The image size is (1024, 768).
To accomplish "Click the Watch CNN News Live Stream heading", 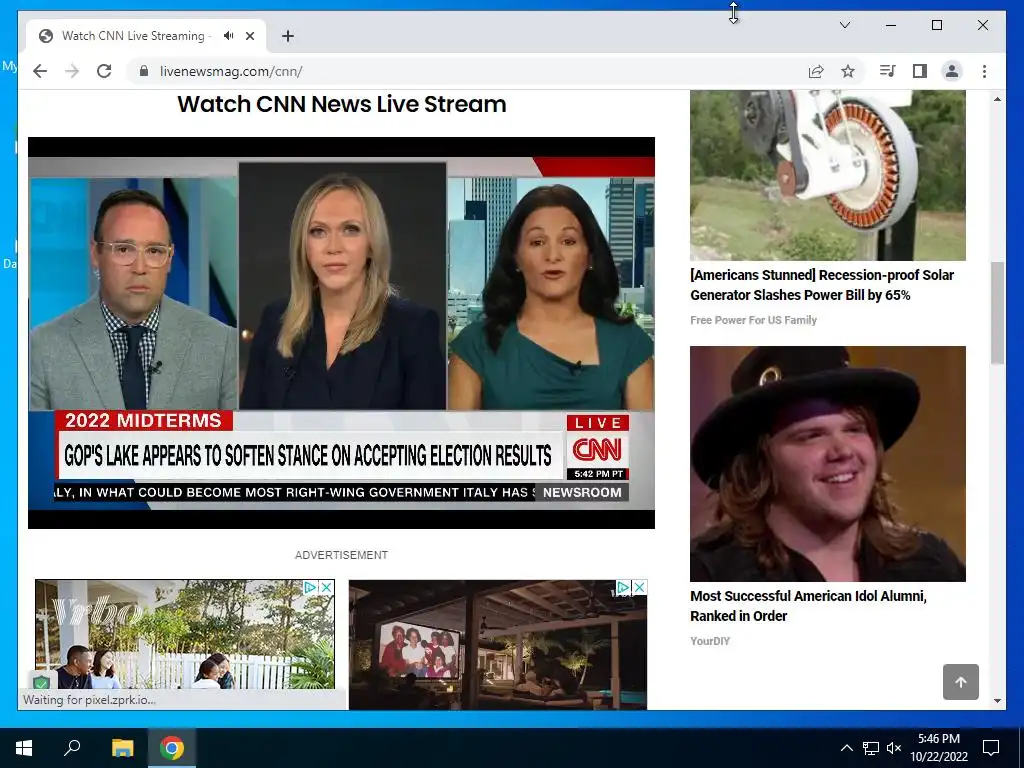I will 342,104.
